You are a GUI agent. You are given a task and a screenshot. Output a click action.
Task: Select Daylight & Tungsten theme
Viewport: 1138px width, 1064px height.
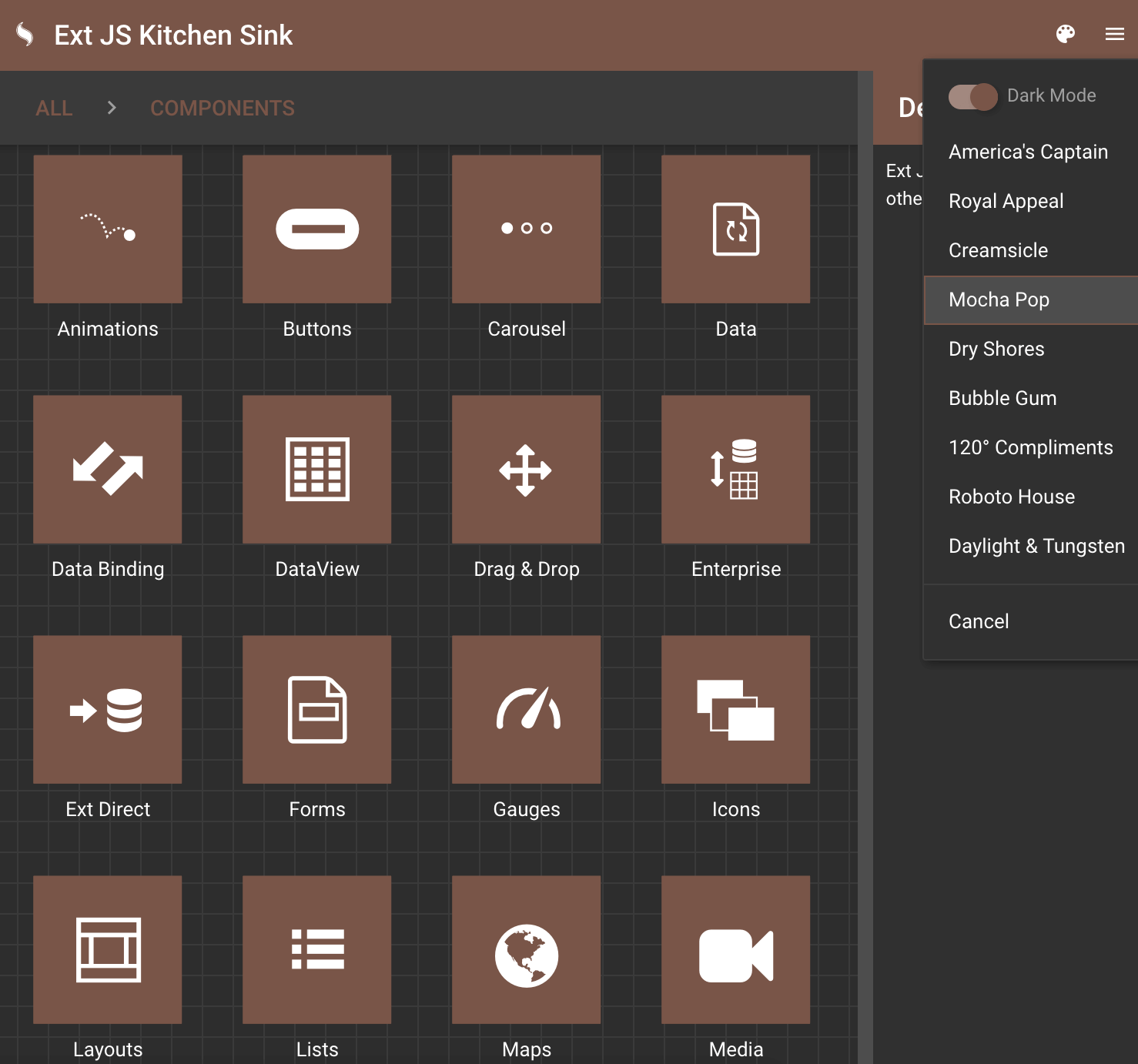pos(1031,546)
